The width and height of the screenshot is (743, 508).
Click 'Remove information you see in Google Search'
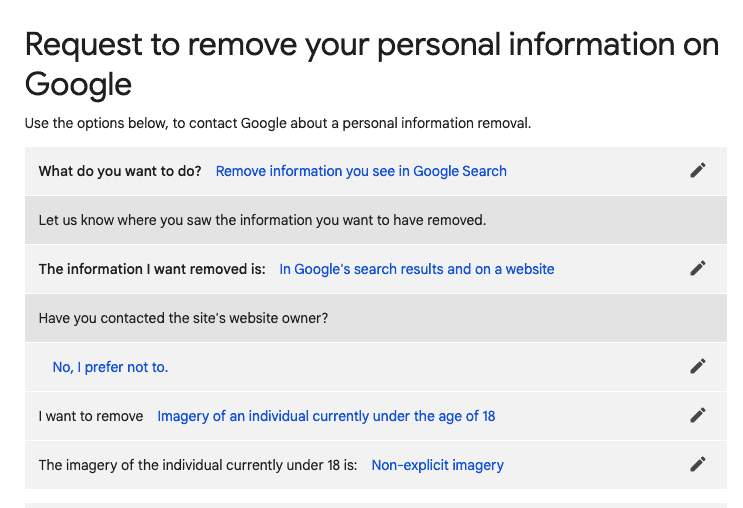(361, 171)
